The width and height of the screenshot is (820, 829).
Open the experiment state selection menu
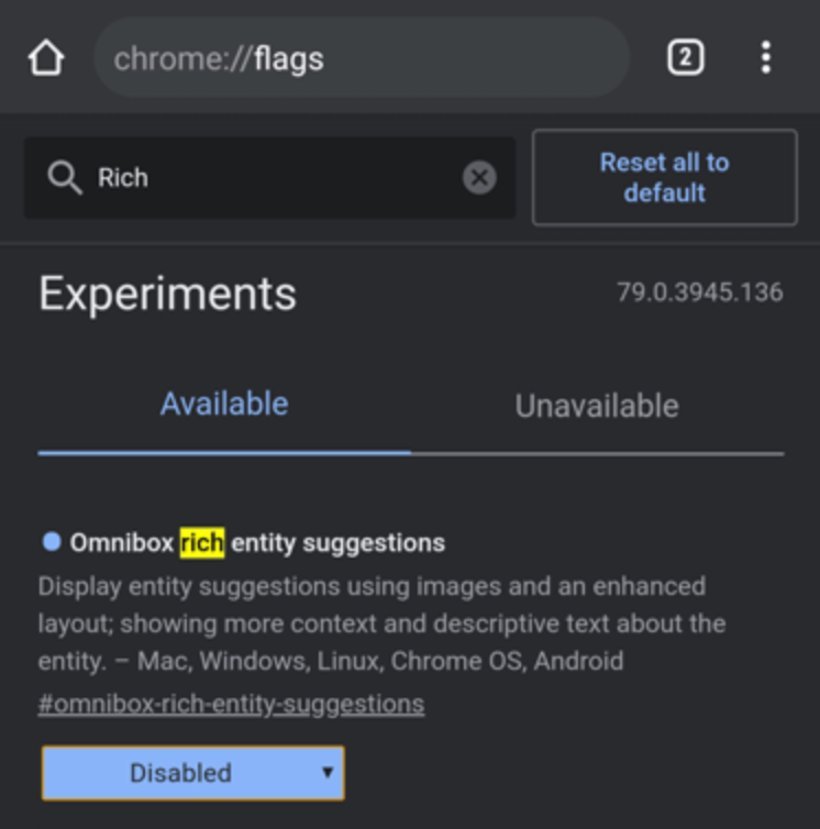click(190, 772)
